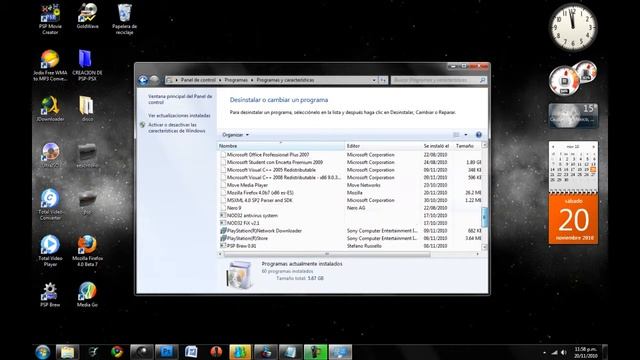Click the volume speaker icon in tray
Image resolution: width=640 pixels, height=360 pixels.
click(x=564, y=352)
